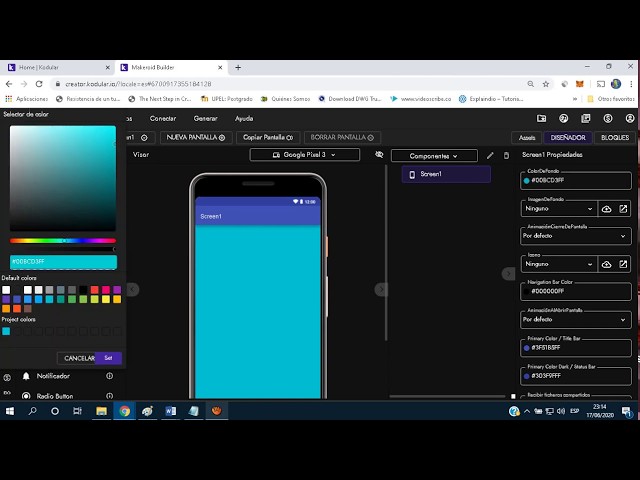Select the black default color swatch
Image resolution: width=640 pixels, height=480 pixels.
83,290
